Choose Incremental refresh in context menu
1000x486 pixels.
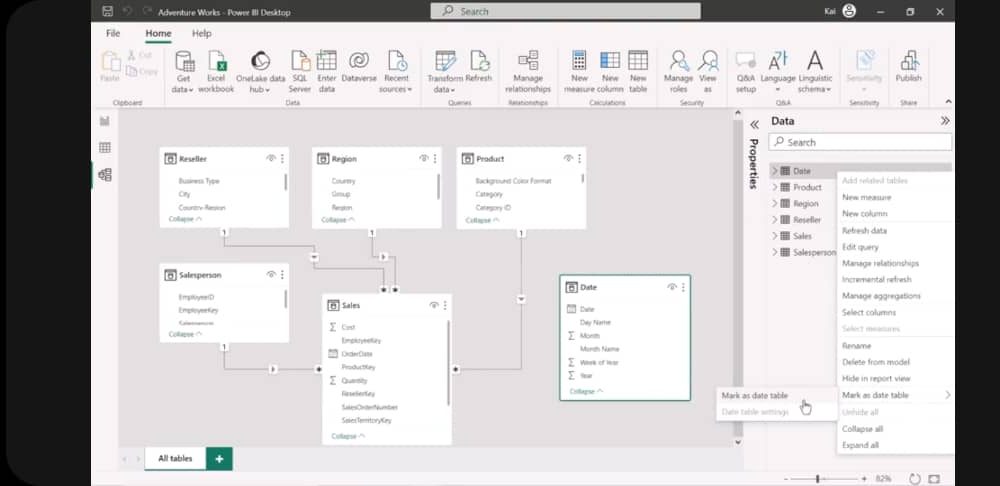876,279
